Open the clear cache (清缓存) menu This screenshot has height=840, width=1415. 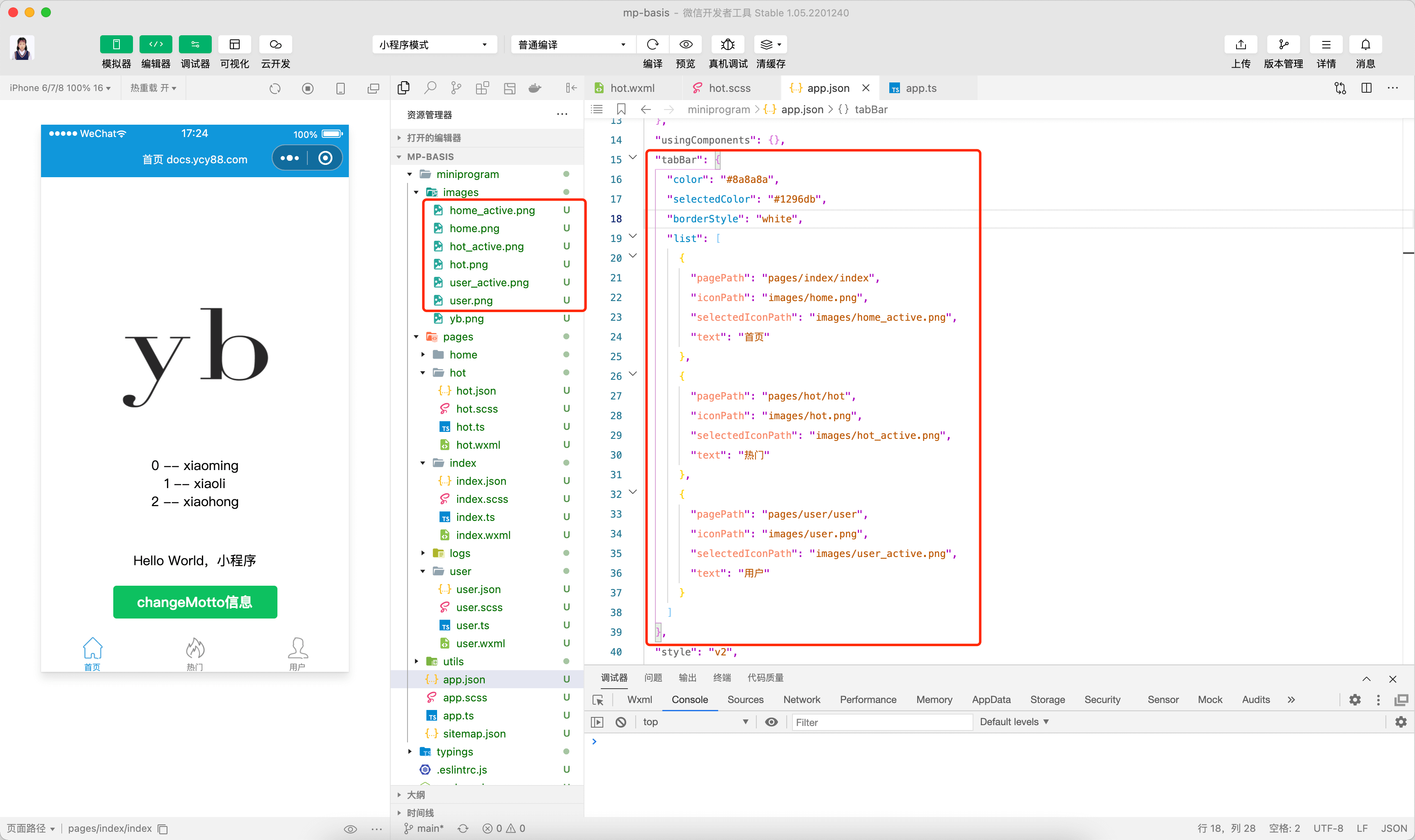pos(771,44)
